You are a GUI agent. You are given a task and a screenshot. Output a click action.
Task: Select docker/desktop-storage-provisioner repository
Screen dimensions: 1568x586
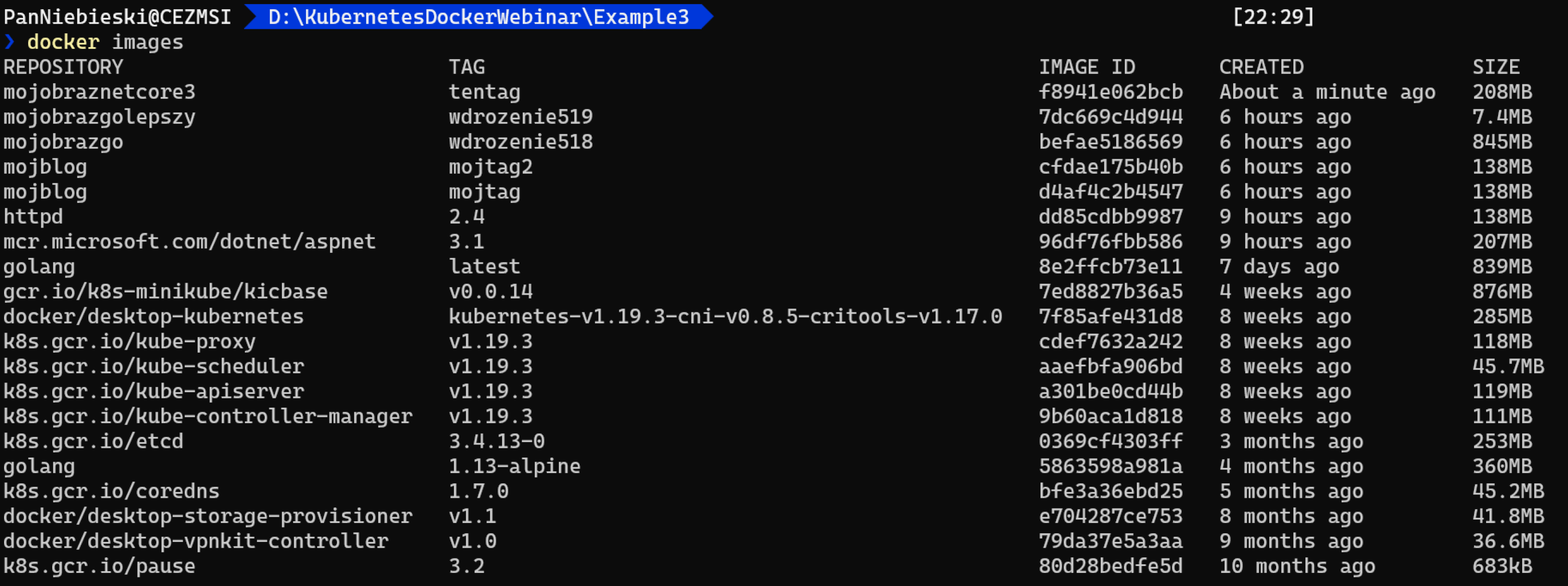208,515
